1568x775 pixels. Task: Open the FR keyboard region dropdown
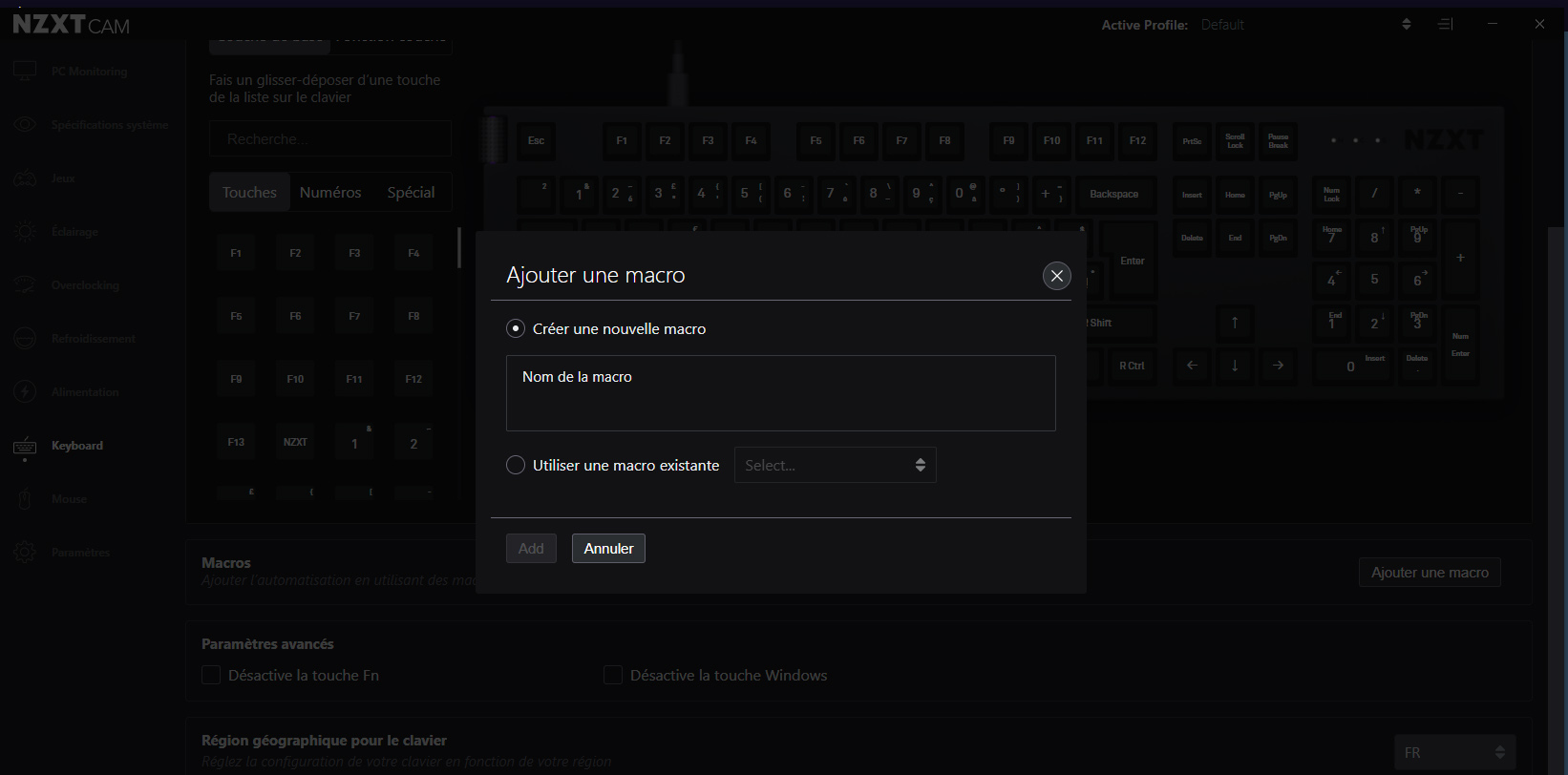[1454, 753]
